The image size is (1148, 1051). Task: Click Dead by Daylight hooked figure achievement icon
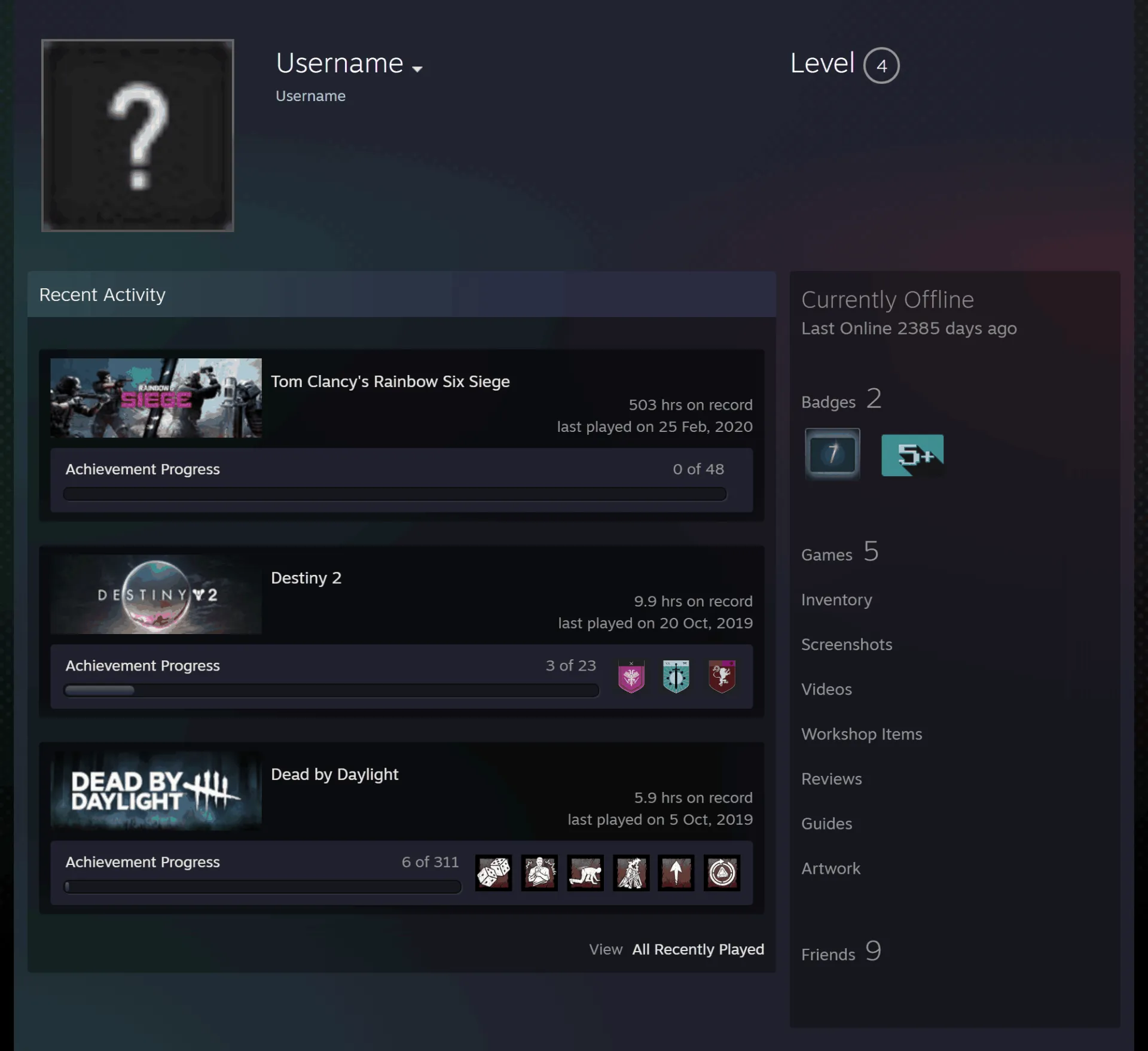[x=631, y=873]
